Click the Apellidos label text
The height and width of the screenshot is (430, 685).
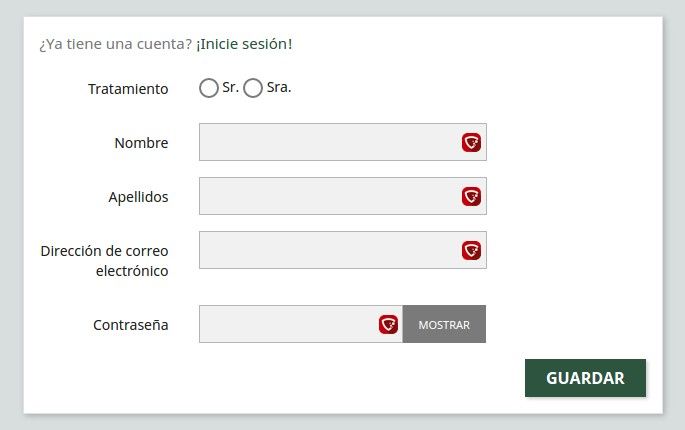[x=138, y=197]
